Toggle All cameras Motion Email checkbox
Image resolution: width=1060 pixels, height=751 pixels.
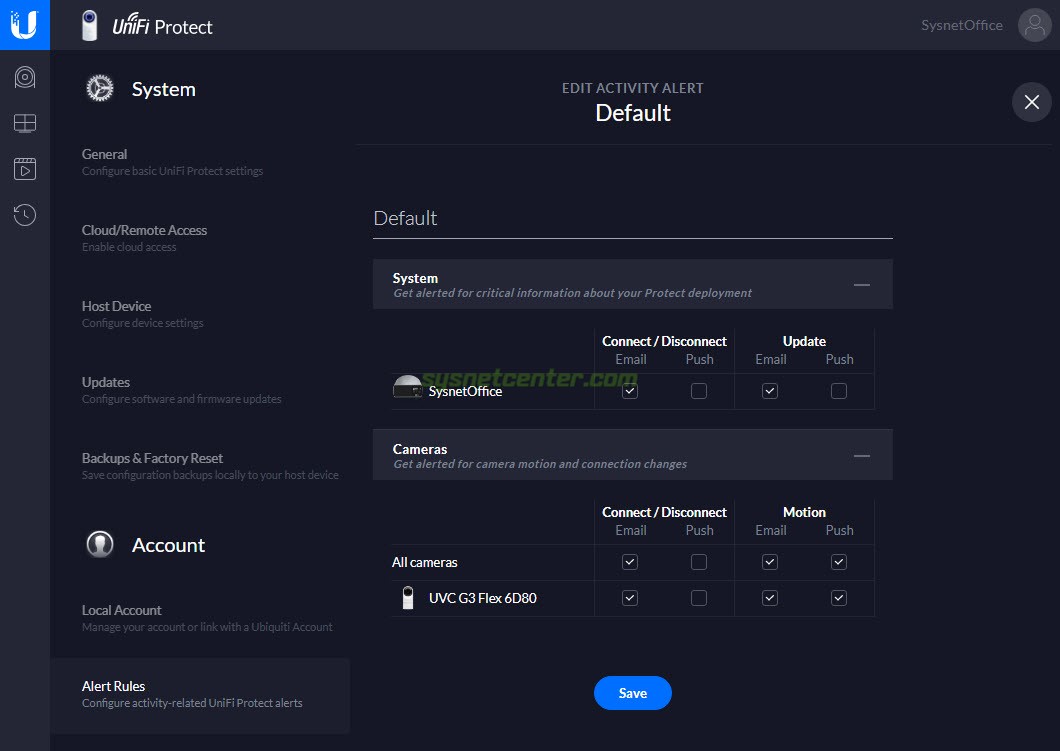coord(770,562)
